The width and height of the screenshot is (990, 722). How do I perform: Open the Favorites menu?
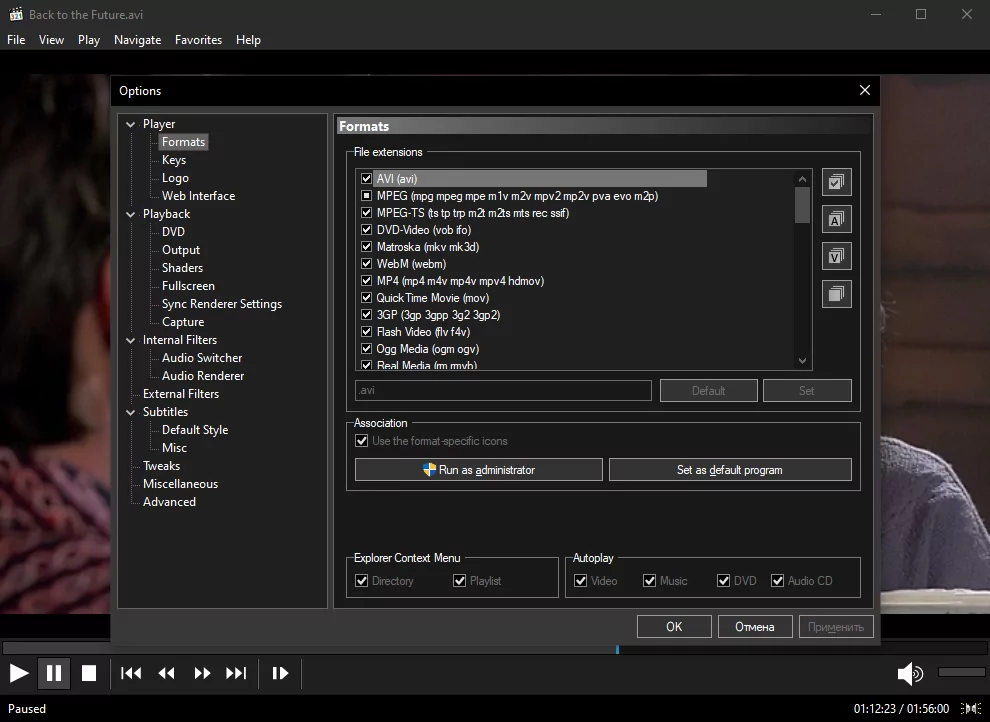[198, 40]
